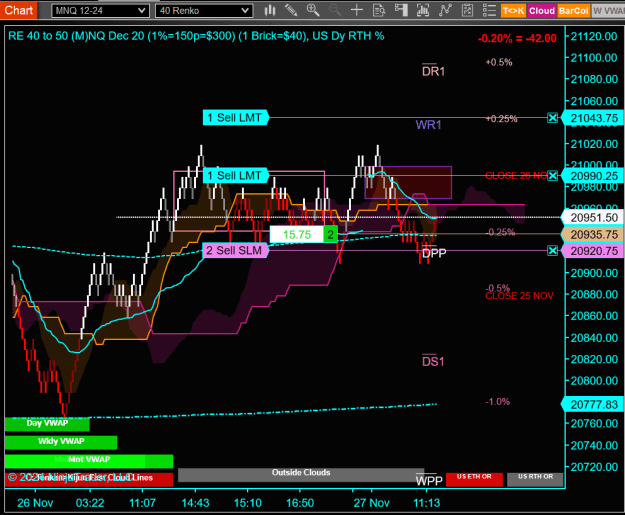
Task: Toggle the Mnt VWAP button
Action: click(89, 461)
